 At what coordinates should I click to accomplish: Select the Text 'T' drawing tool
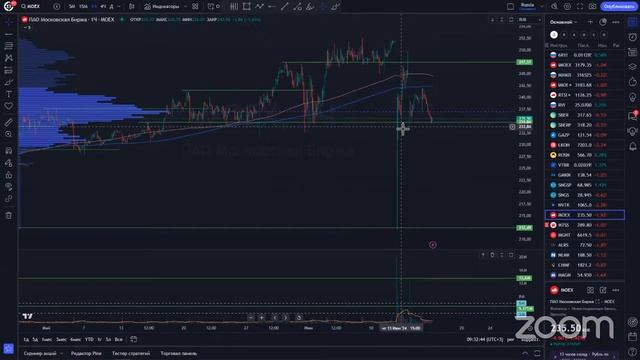(x=9, y=94)
